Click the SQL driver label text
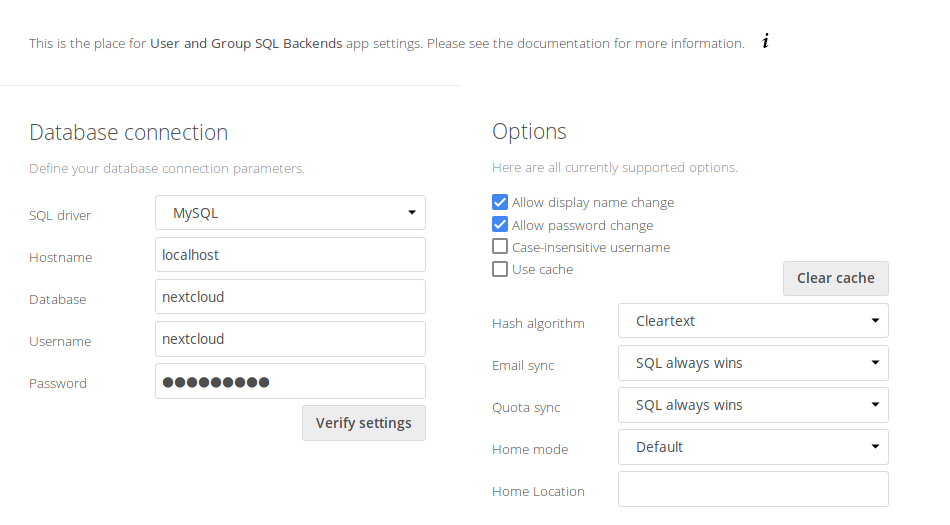950x525 pixels. (x=60, y=216)
